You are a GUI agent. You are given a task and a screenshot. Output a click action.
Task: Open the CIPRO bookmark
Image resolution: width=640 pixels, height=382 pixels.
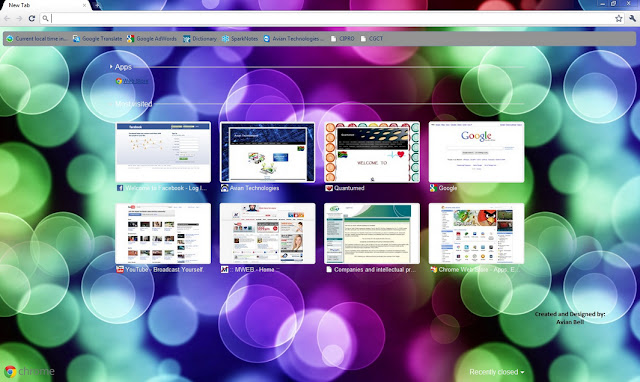tap(342, 39)
